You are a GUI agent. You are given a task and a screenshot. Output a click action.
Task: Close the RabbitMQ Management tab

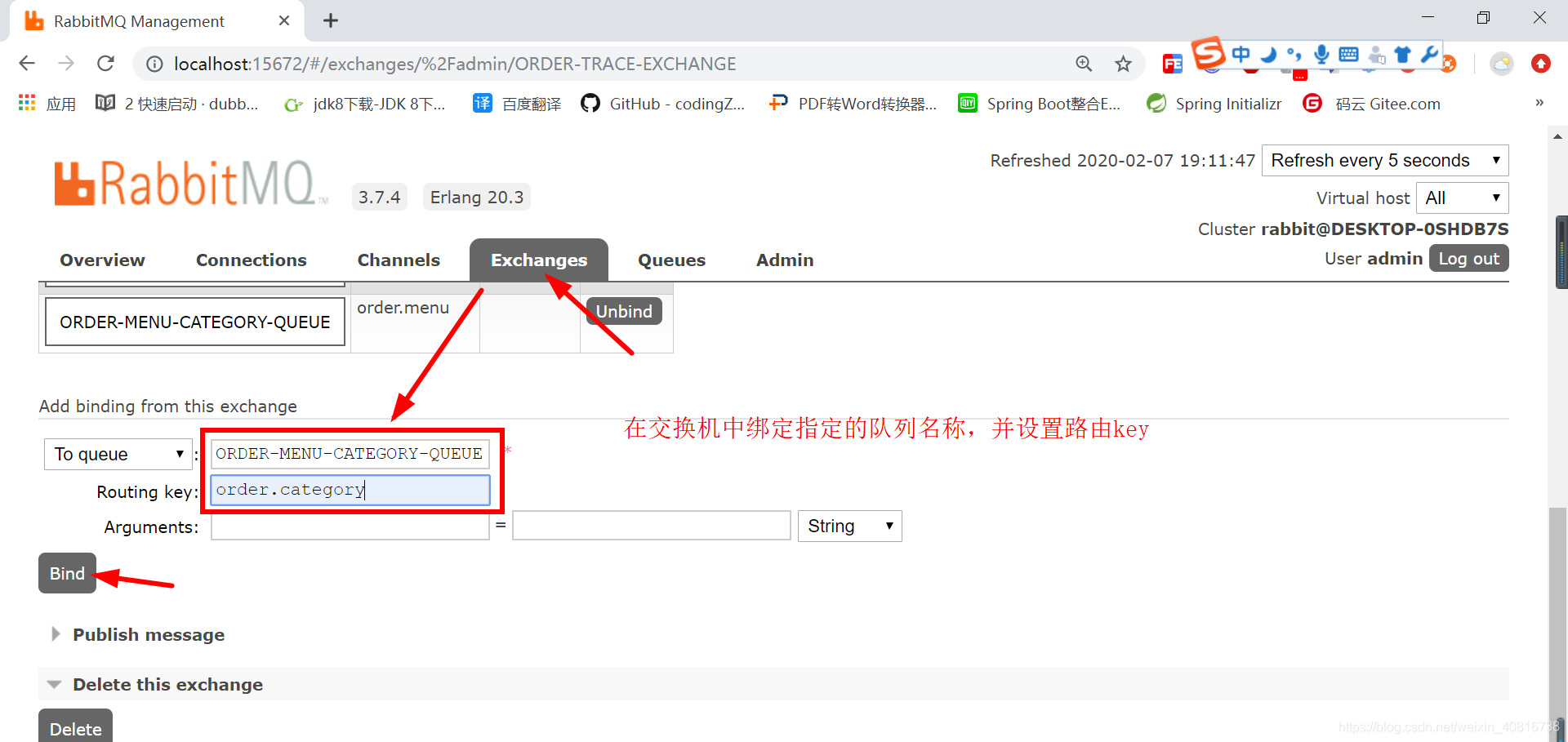click(x=284, y=20)
